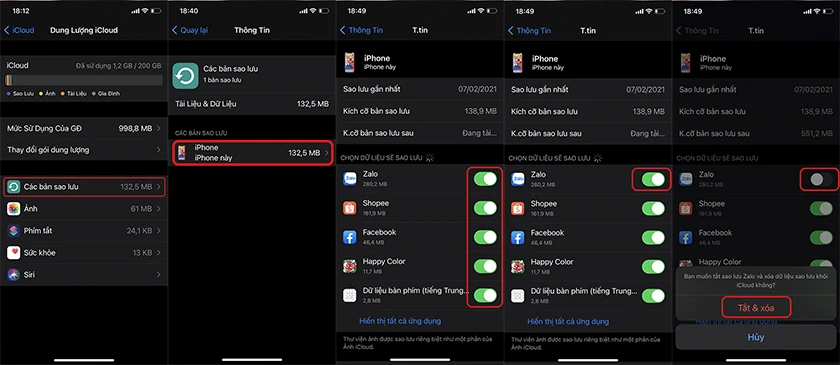Toggle keyboard data backup switch on the third phone screen

pos(485,295)
